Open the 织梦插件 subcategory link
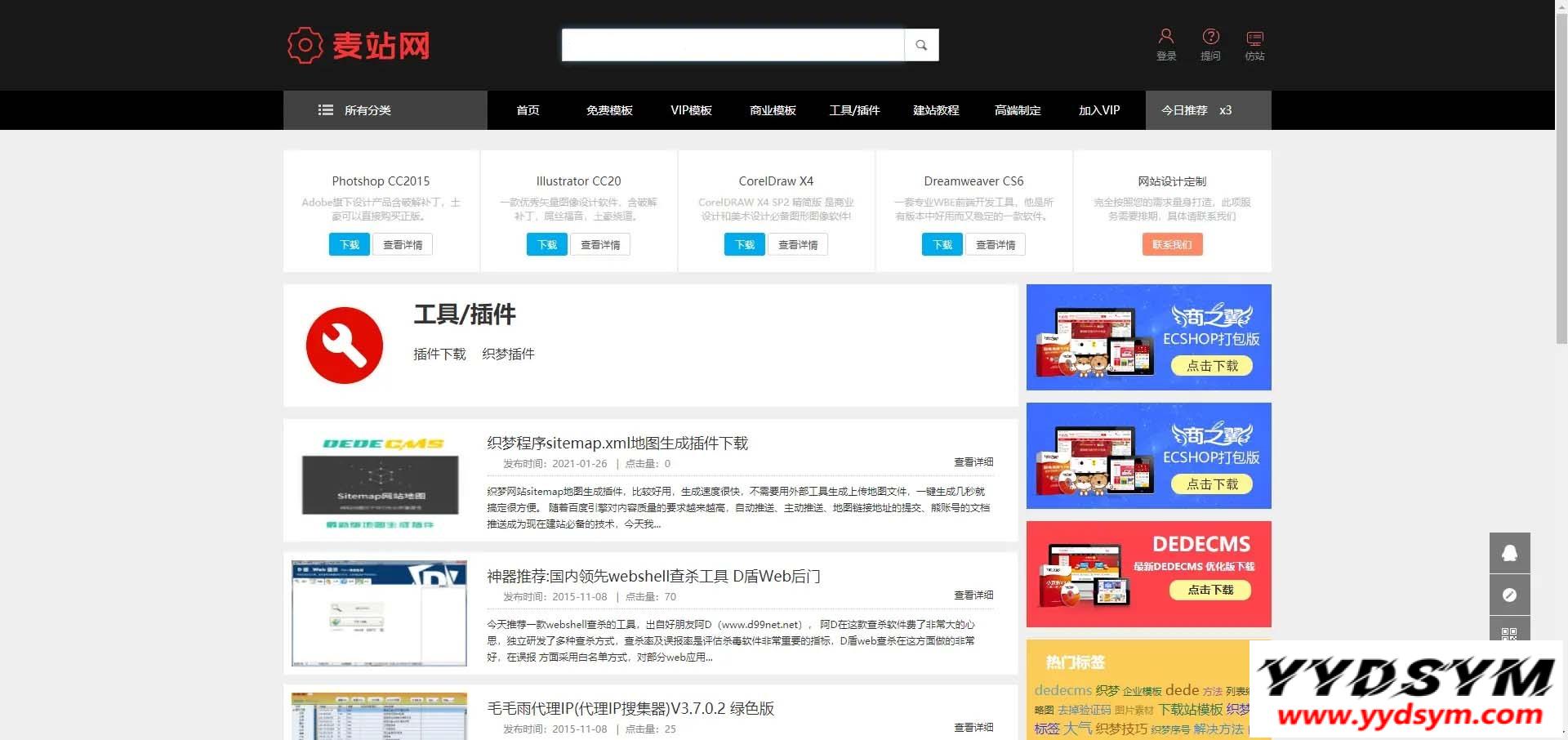Screen dimensions: 1568x740 pyautogui.click(x=508, y=354)
